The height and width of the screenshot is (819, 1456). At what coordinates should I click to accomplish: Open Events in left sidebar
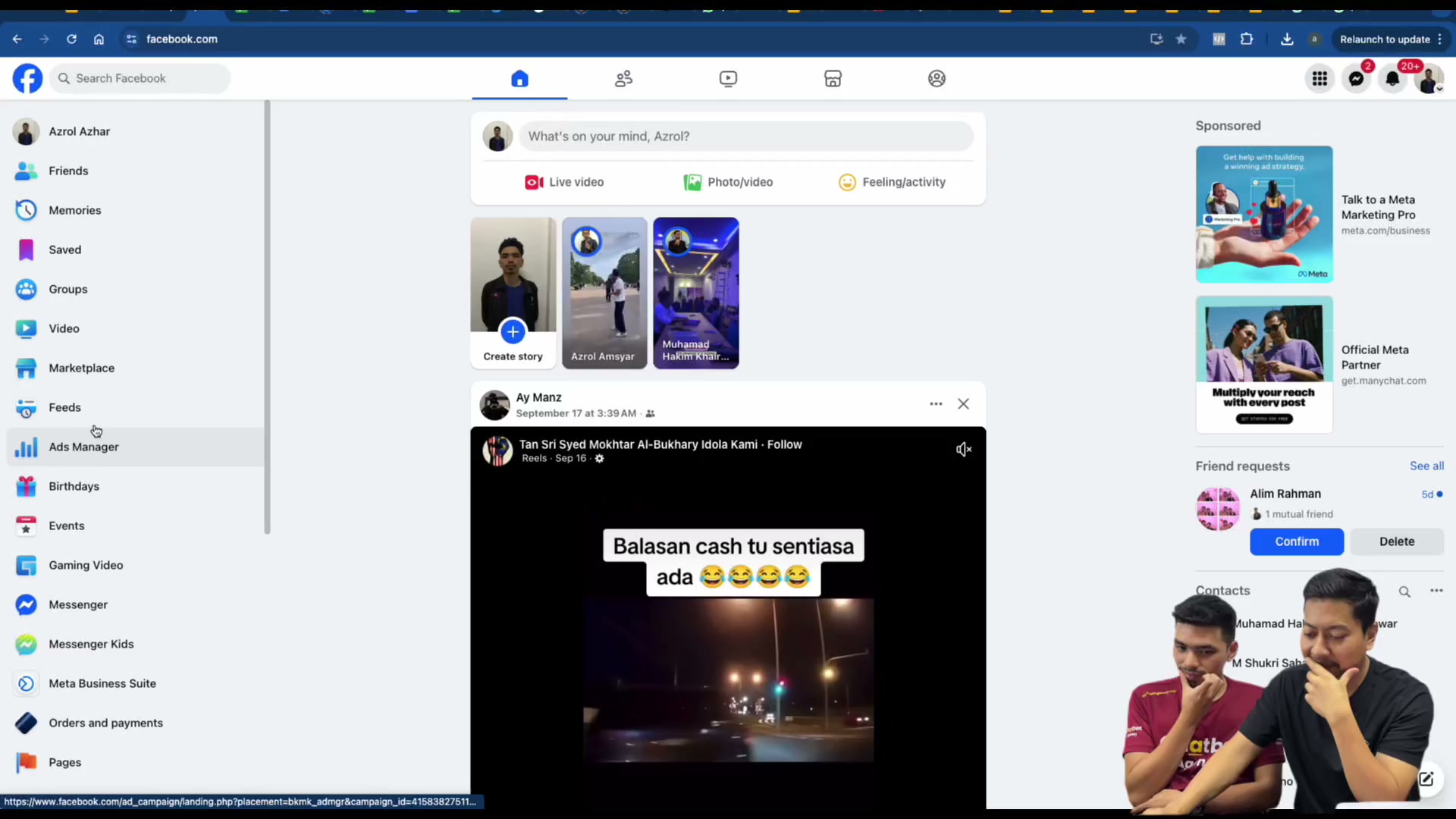(135, 526)
